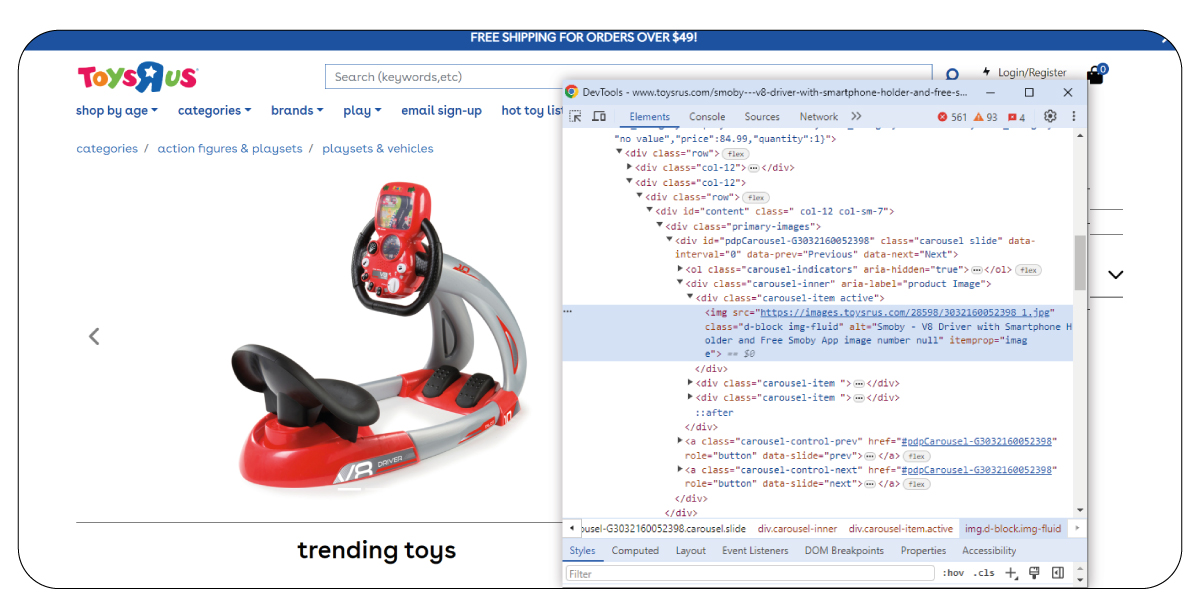
Task: Toggle the computed styles sidebar icon
Action: coord(1058,573)
